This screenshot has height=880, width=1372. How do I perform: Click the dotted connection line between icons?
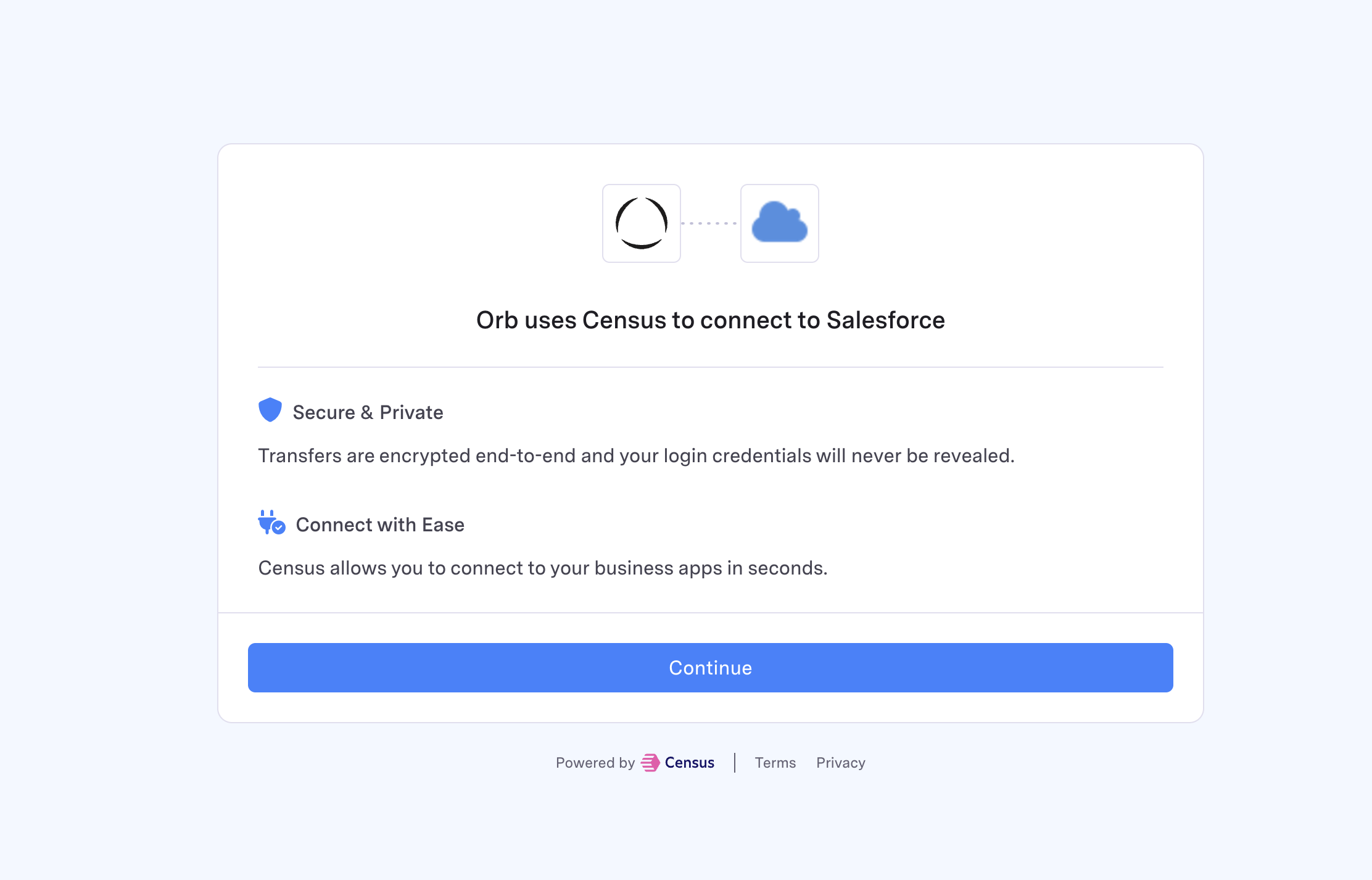click(x=710, y=222)
